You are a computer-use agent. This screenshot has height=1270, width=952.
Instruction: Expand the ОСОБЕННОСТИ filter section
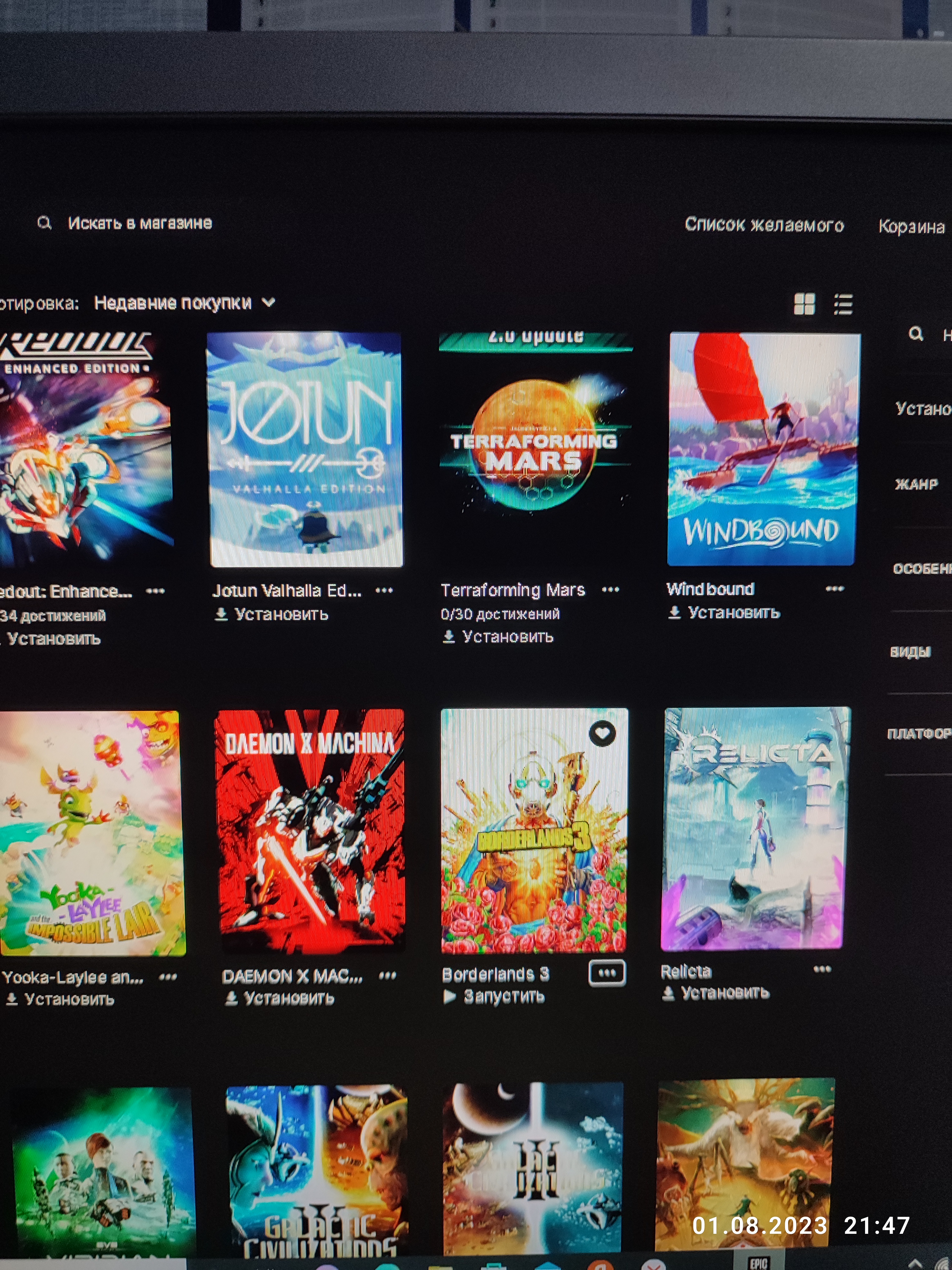coord(922,568)
